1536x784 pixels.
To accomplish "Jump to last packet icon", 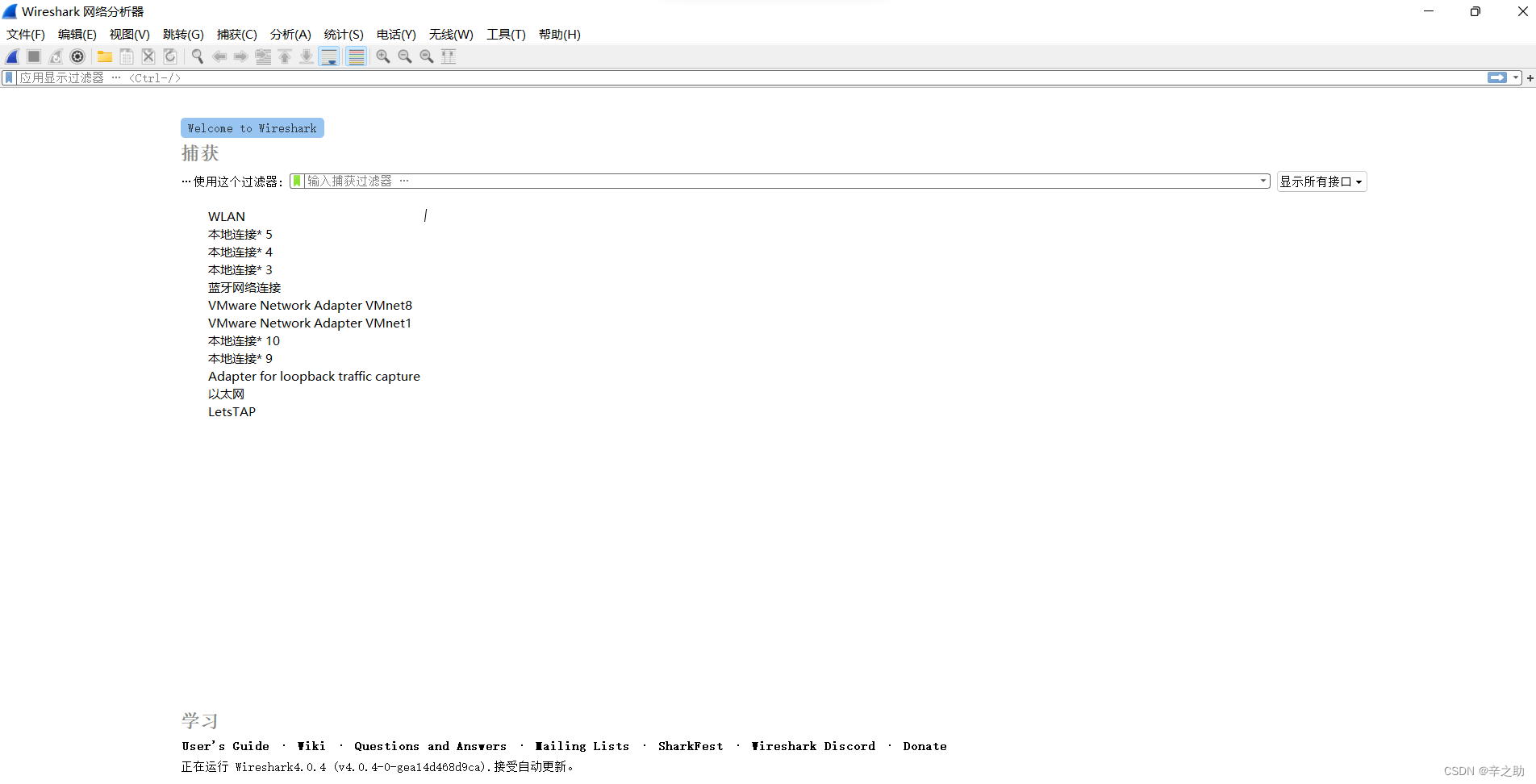I will pyautogui.click(x=307, y=56).
